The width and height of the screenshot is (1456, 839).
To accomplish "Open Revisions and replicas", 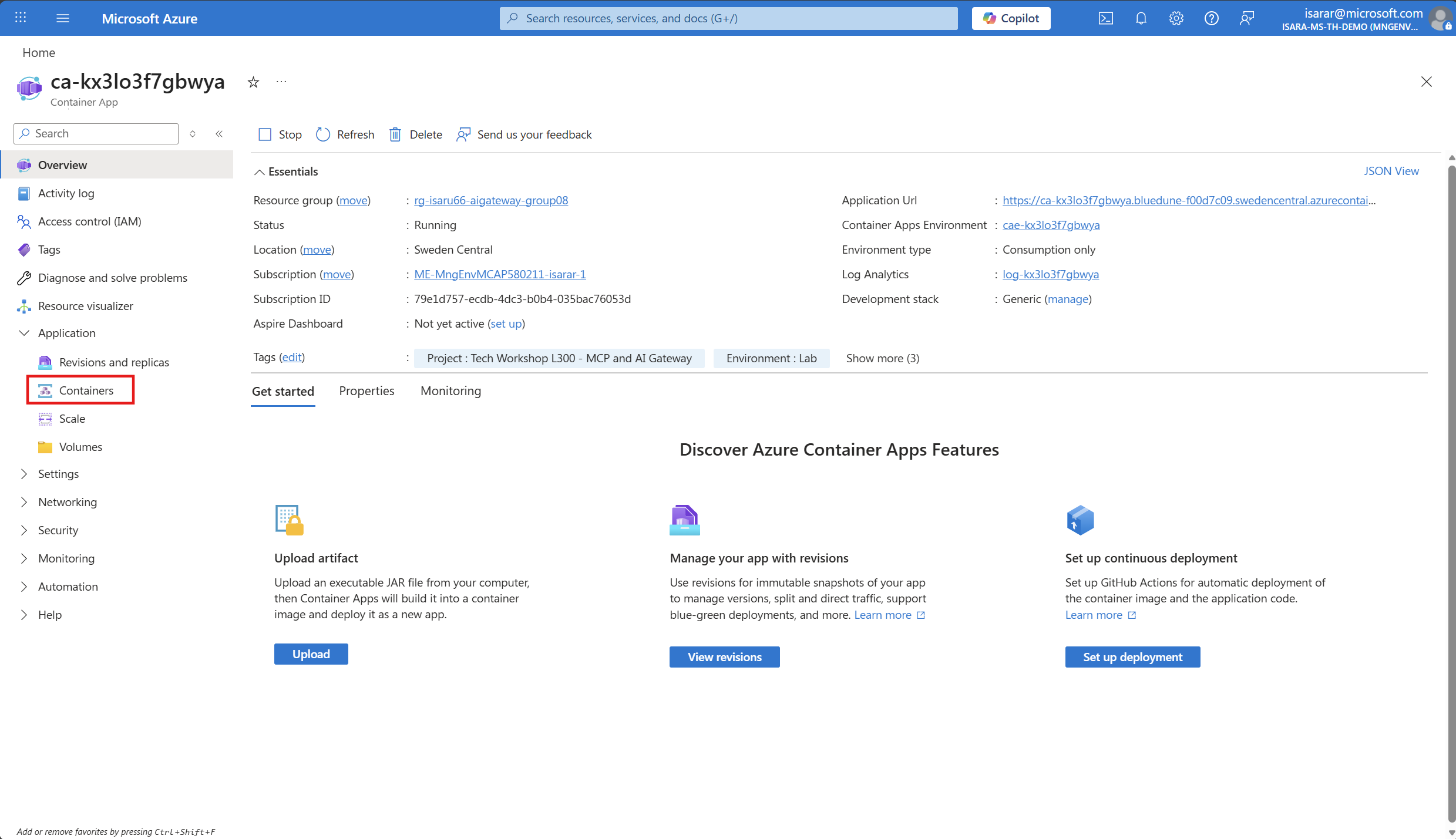I will pyautogui.click(x=114, y=362).
